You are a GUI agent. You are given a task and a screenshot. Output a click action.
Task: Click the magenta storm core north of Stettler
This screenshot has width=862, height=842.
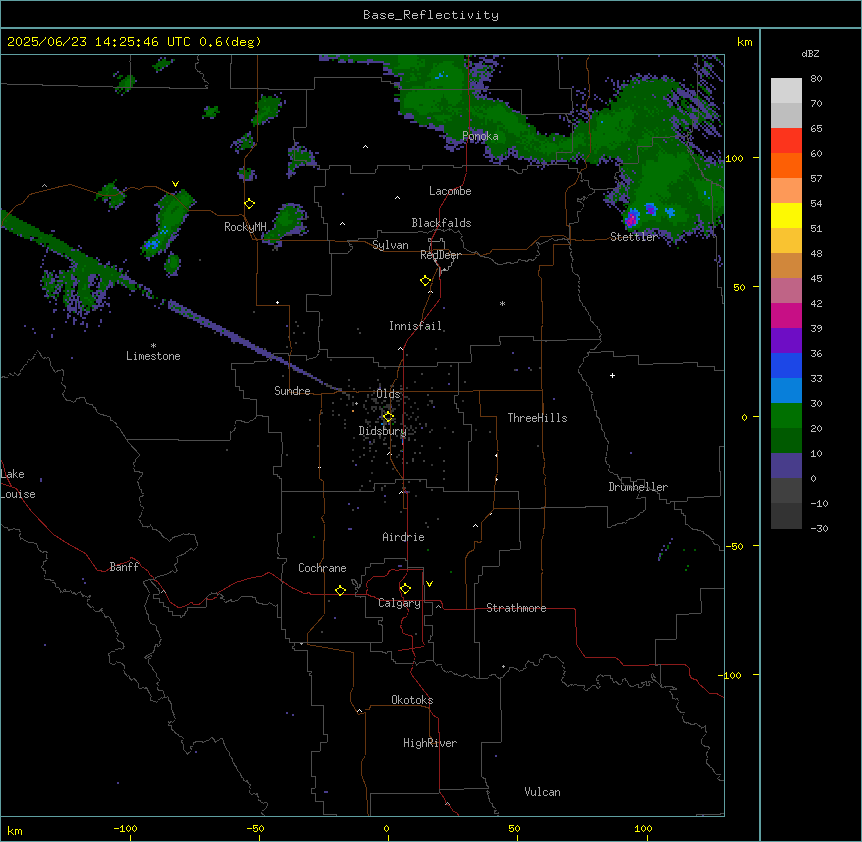[631, 219]
